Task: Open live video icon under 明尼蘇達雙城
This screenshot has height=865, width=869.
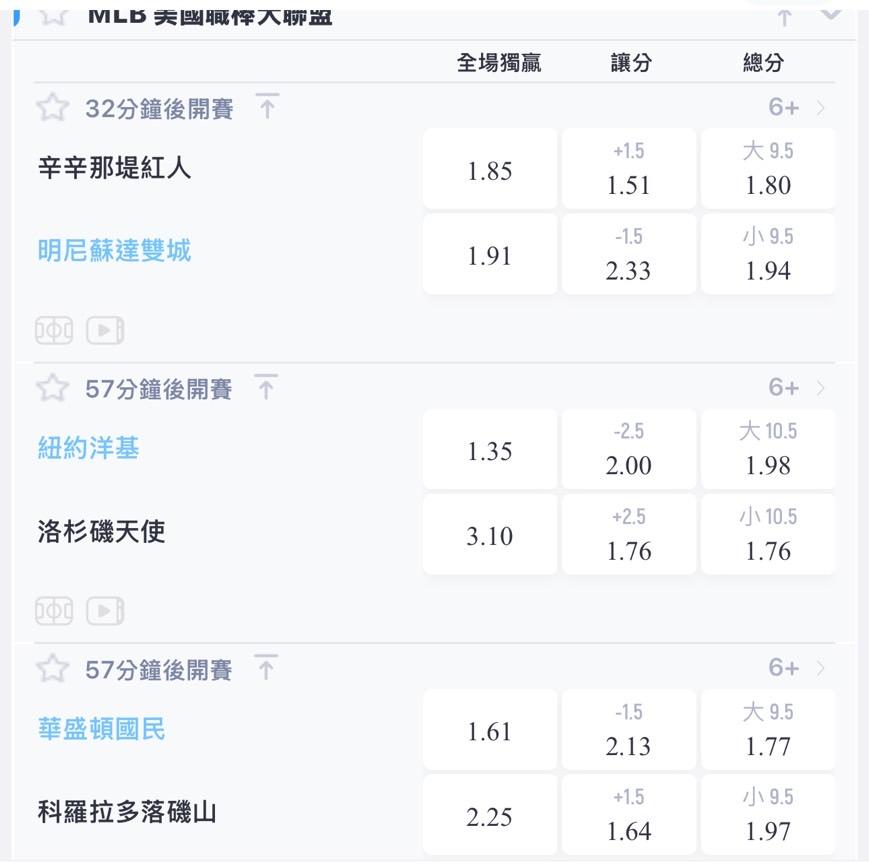Action: [105, 330]
